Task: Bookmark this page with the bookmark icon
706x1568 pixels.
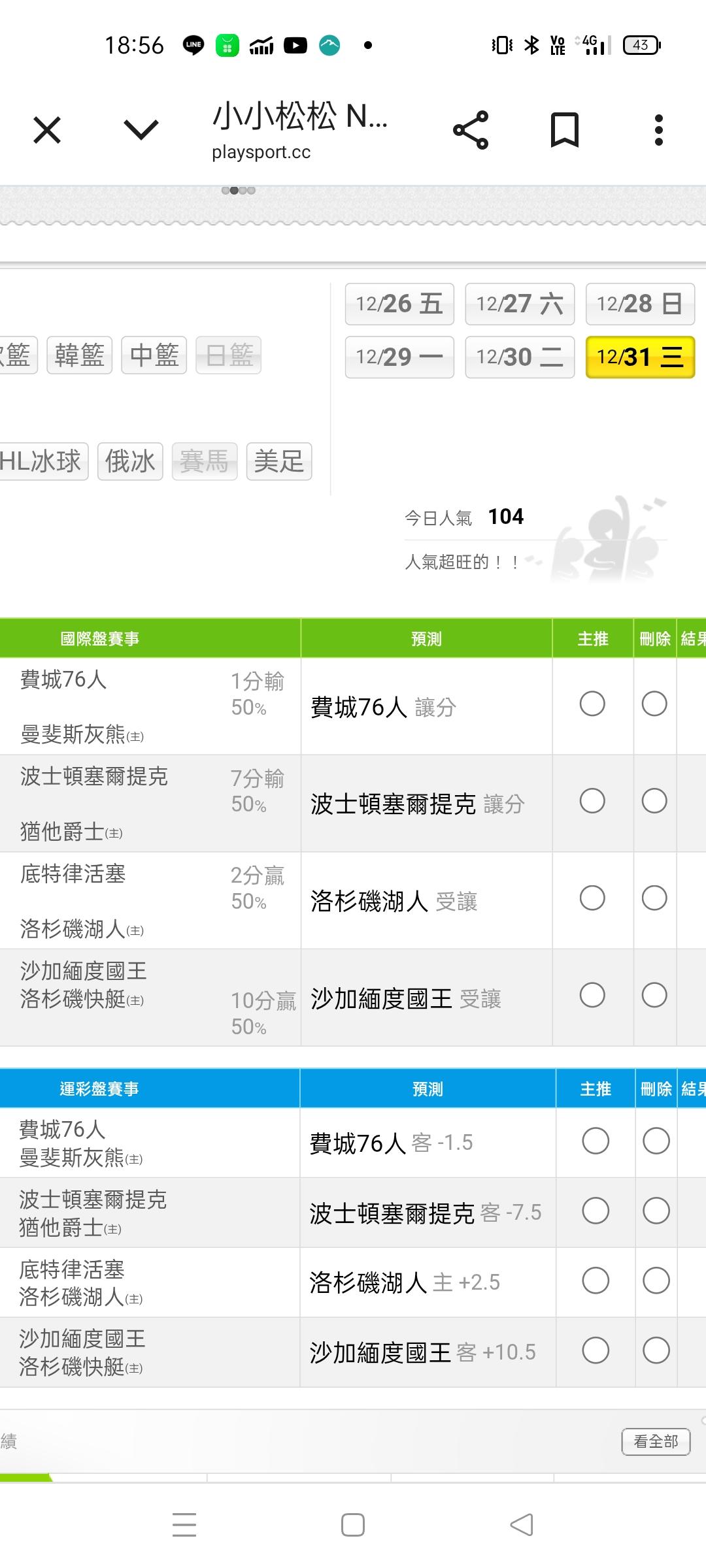Action: [564, 130]
